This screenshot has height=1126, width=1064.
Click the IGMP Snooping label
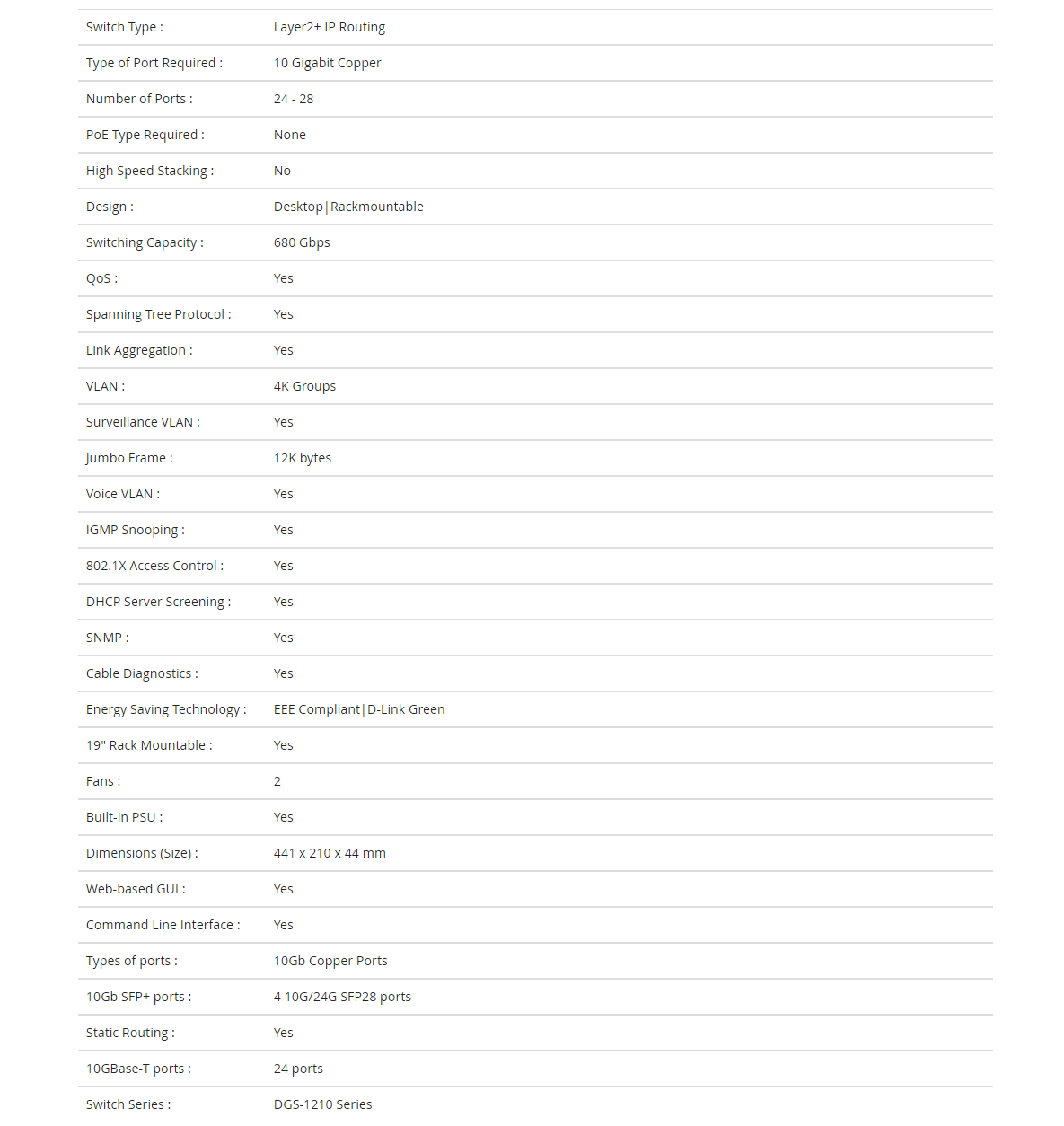(x=136, y=530)
